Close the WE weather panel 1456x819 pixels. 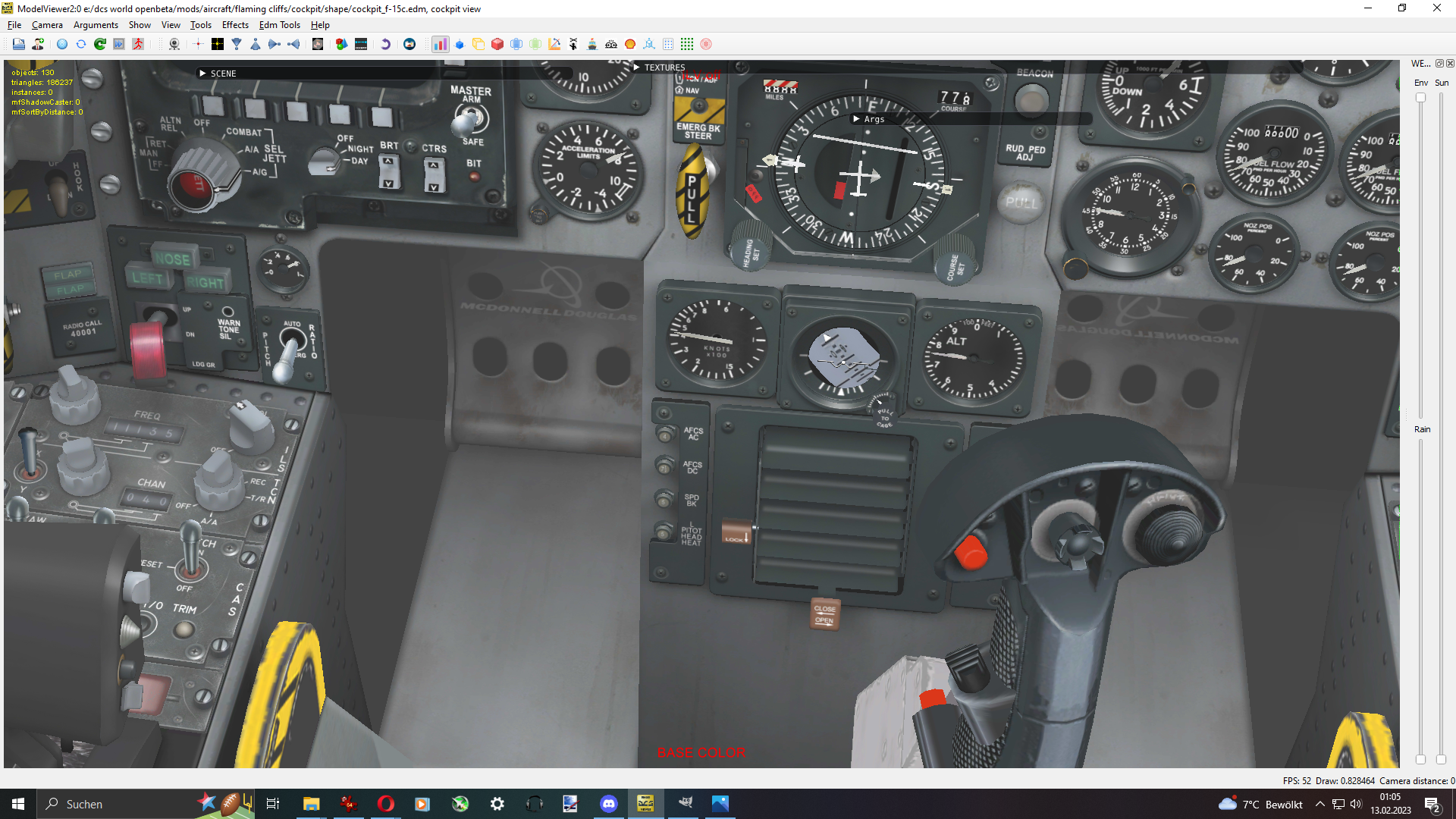tap(1450, 64)
